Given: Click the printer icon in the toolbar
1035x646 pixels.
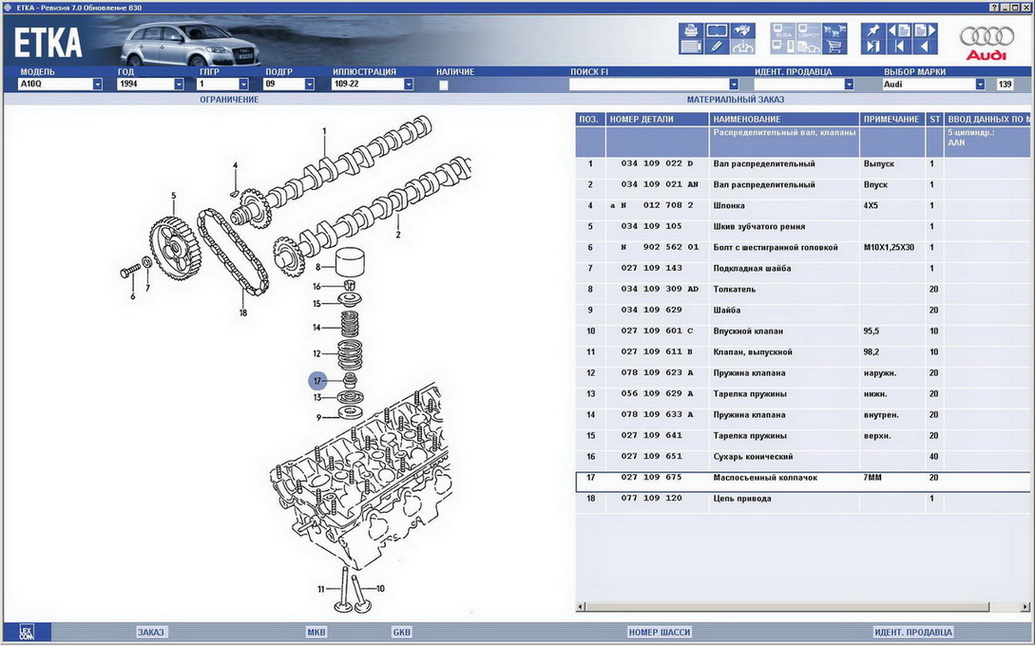Looking at the screenshot, I should pos(691,30).
